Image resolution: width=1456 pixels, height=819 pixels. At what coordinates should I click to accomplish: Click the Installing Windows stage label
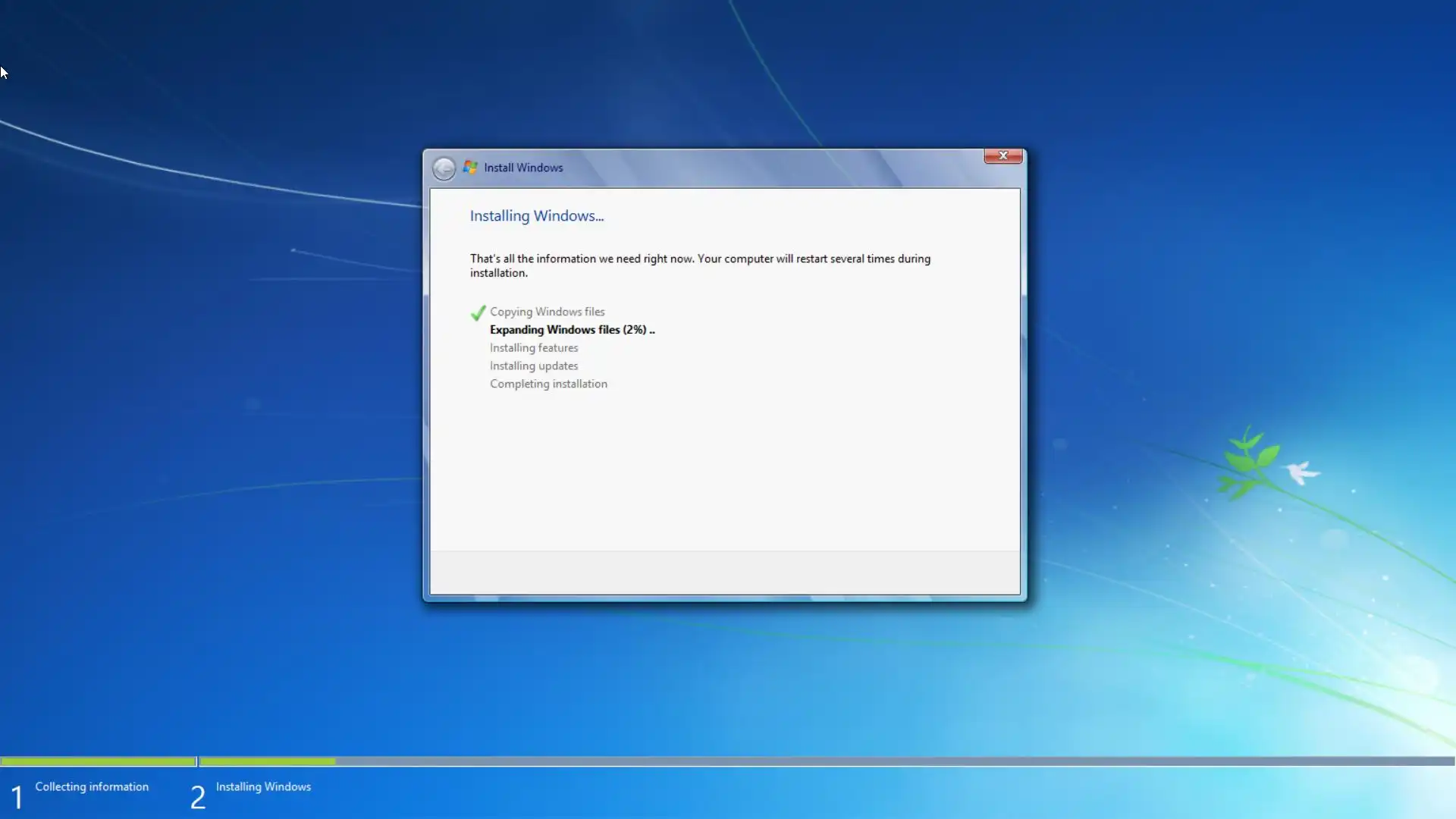tap(263, 787)
